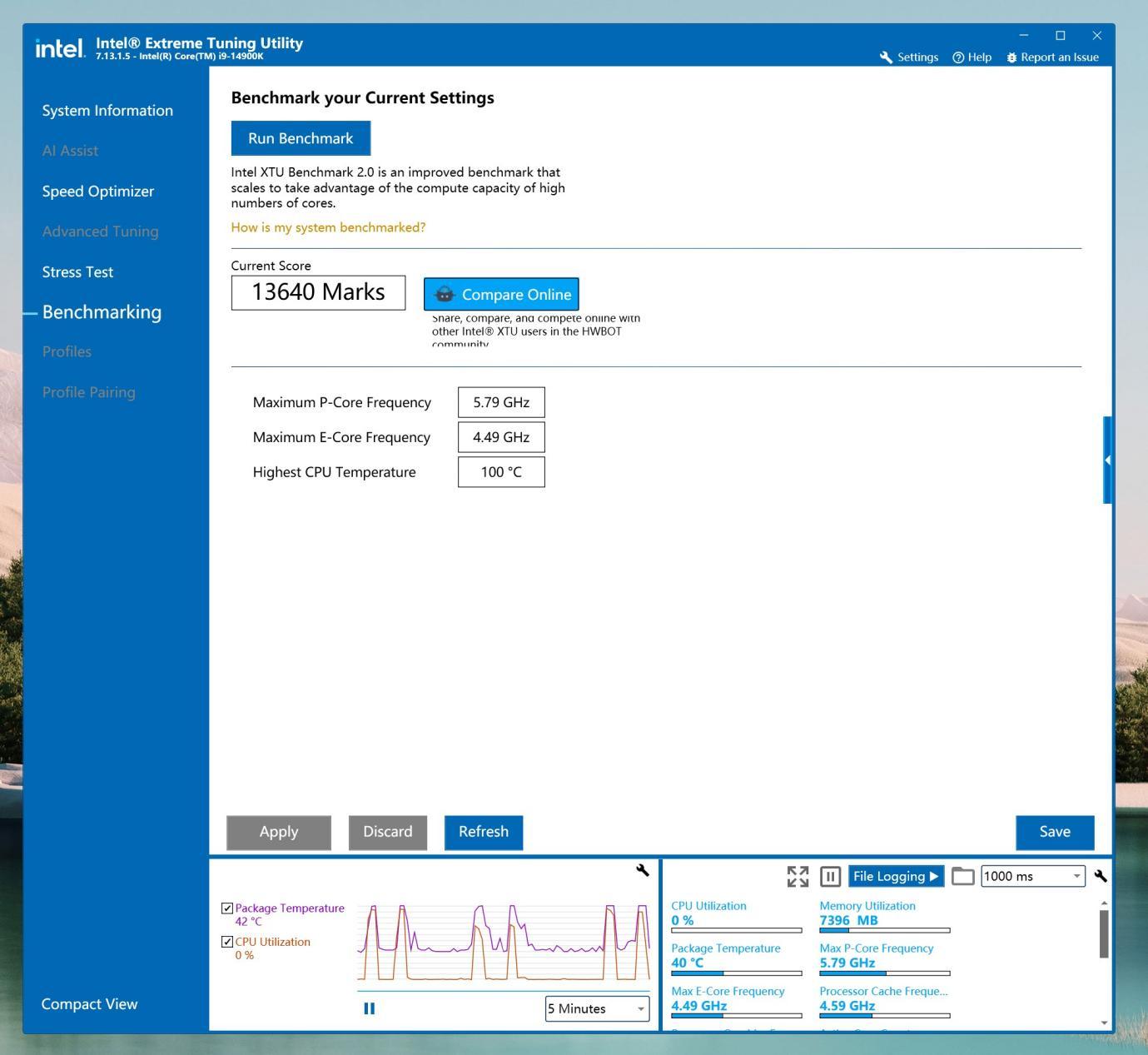Pause monitoring with the boxed pause icon
1148x1055 pixels.
[830, 876]
